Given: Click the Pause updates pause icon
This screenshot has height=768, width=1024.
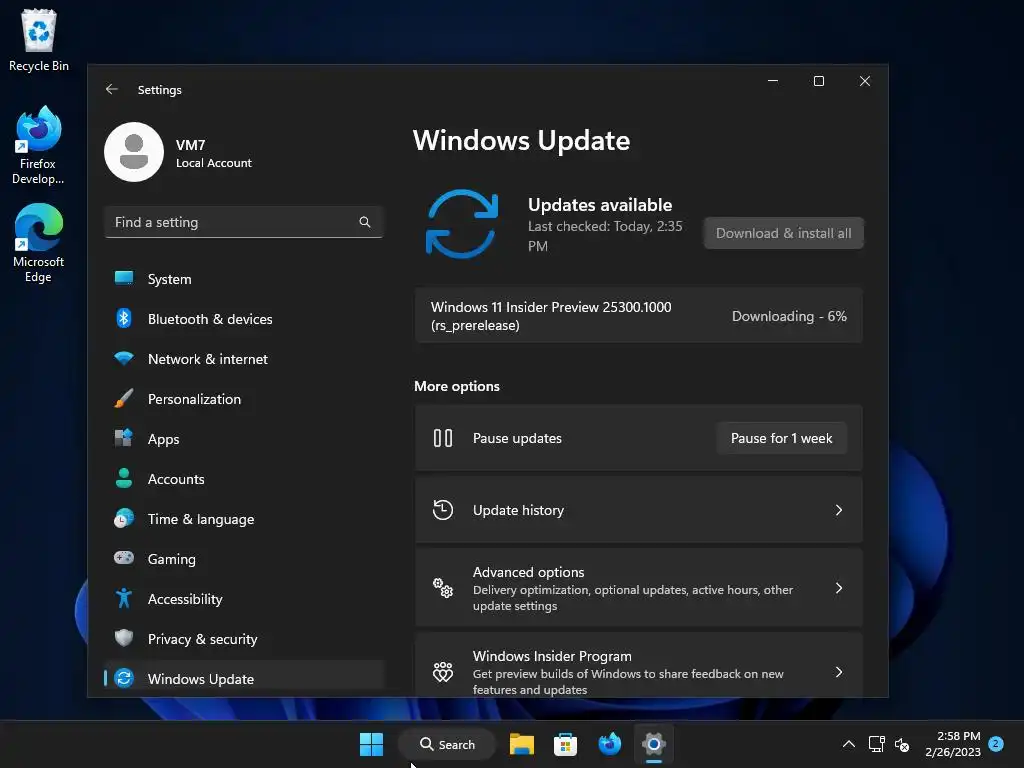Looking at the screenshot, I should (443, 438).
